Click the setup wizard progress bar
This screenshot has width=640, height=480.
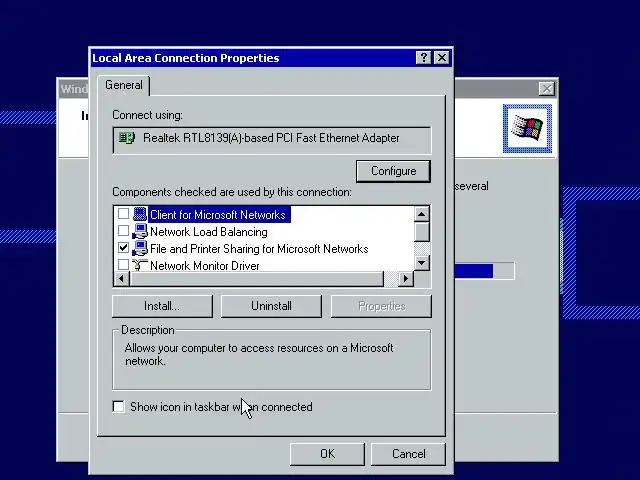coord(484,271)
